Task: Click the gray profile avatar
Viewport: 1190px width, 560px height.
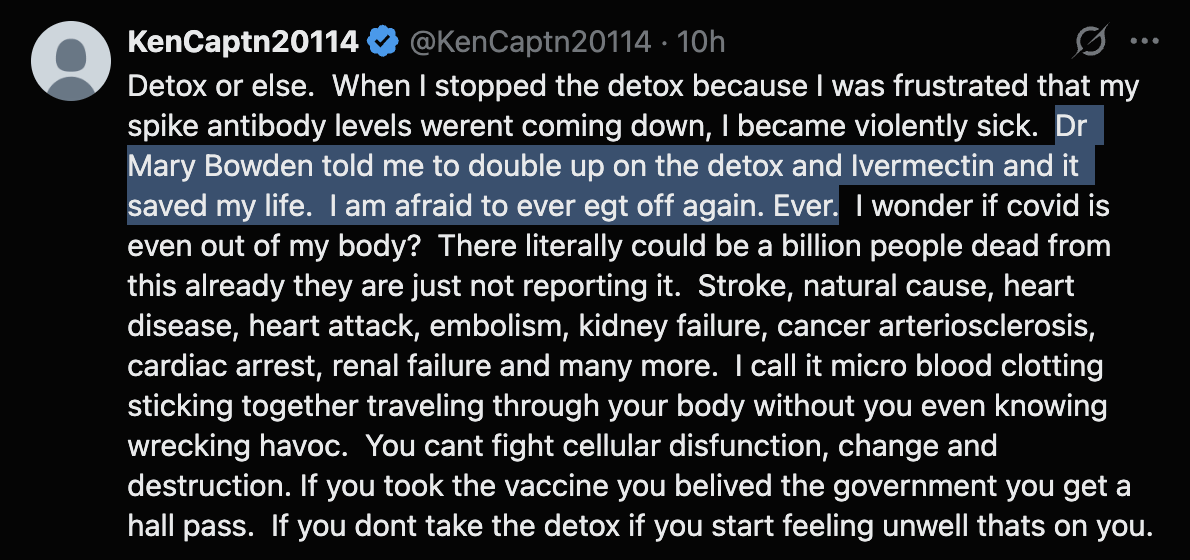Action: pyautogui.click(x=70, y=60)
